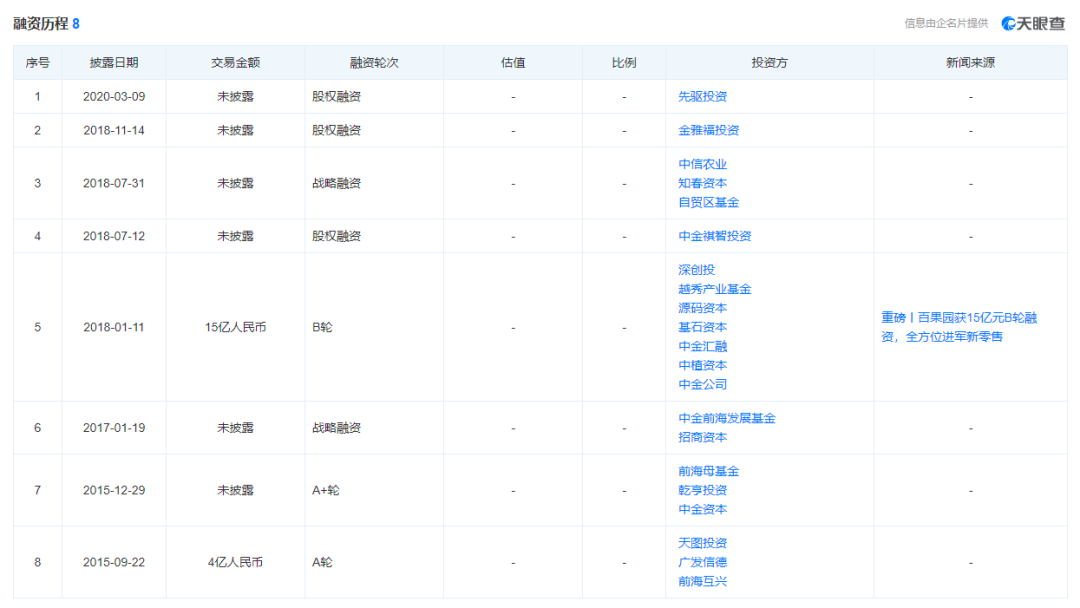Open investor link 中金祺智投资
1080x608 pixels.
[715, 236]
